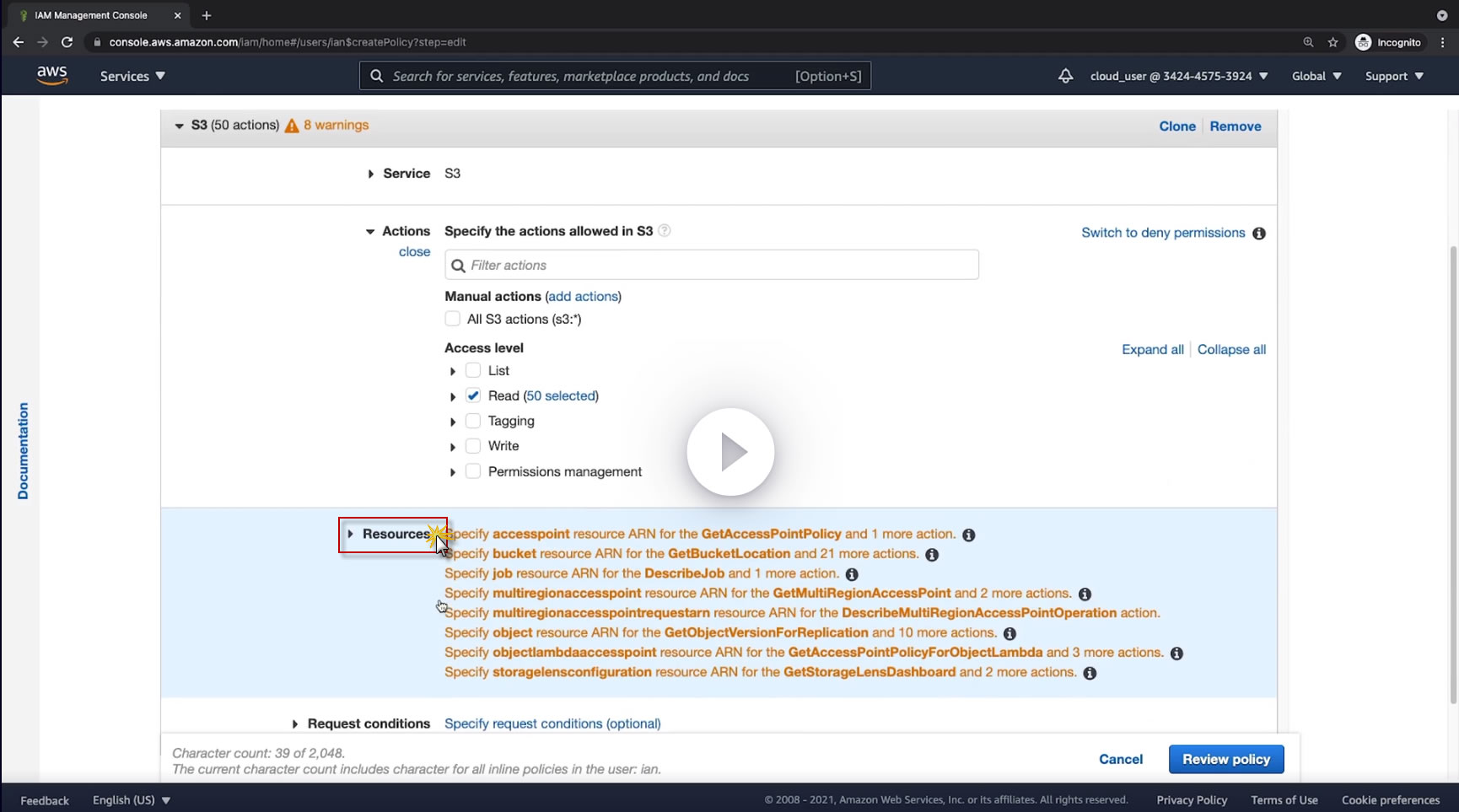This screenshot has height=812, width=1459.
Task: Uncheck the Read access level checkbox
Action: tap(473, 395)
